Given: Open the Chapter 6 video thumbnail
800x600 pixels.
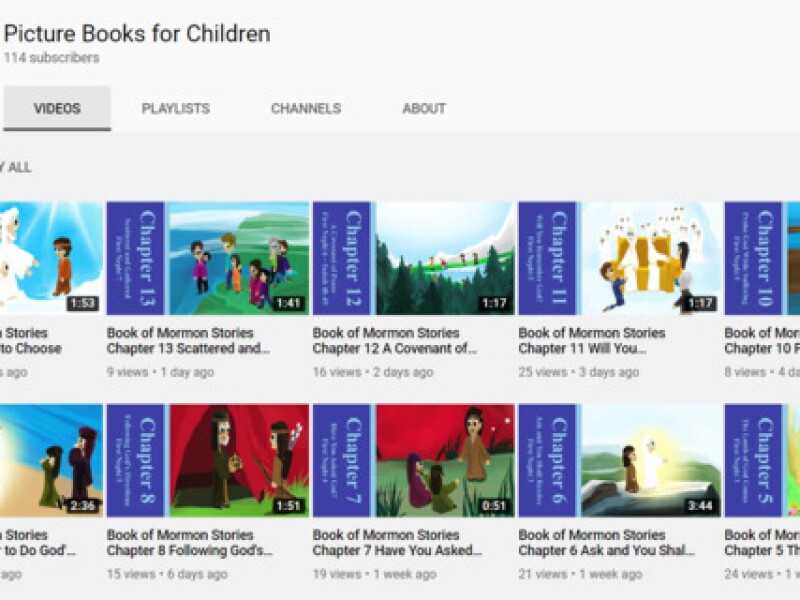Looking at the screenshot, I should click(619, 460).
